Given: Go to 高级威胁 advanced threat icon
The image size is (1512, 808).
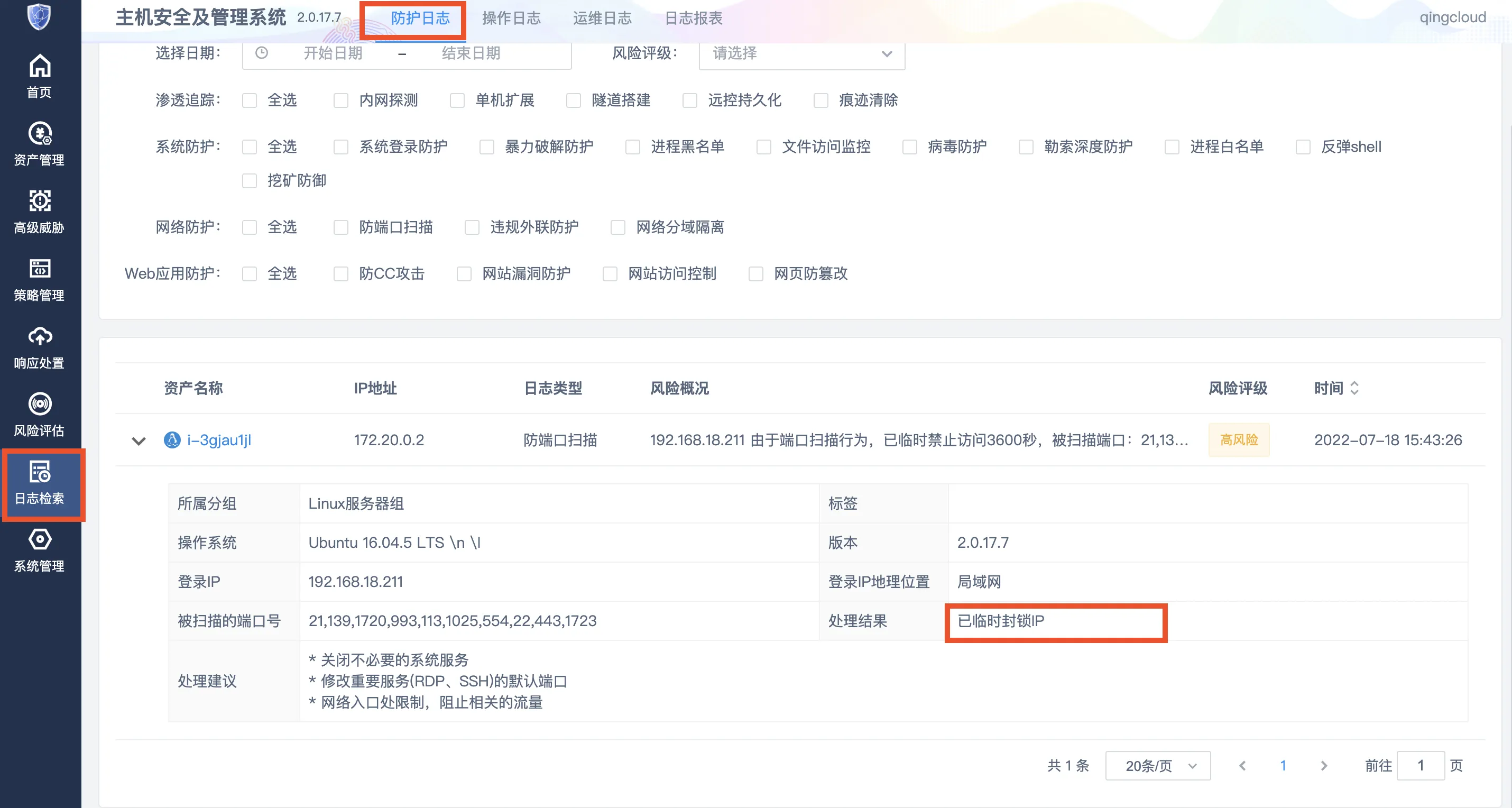Looking at the screenshot, I should click(39, 201).
